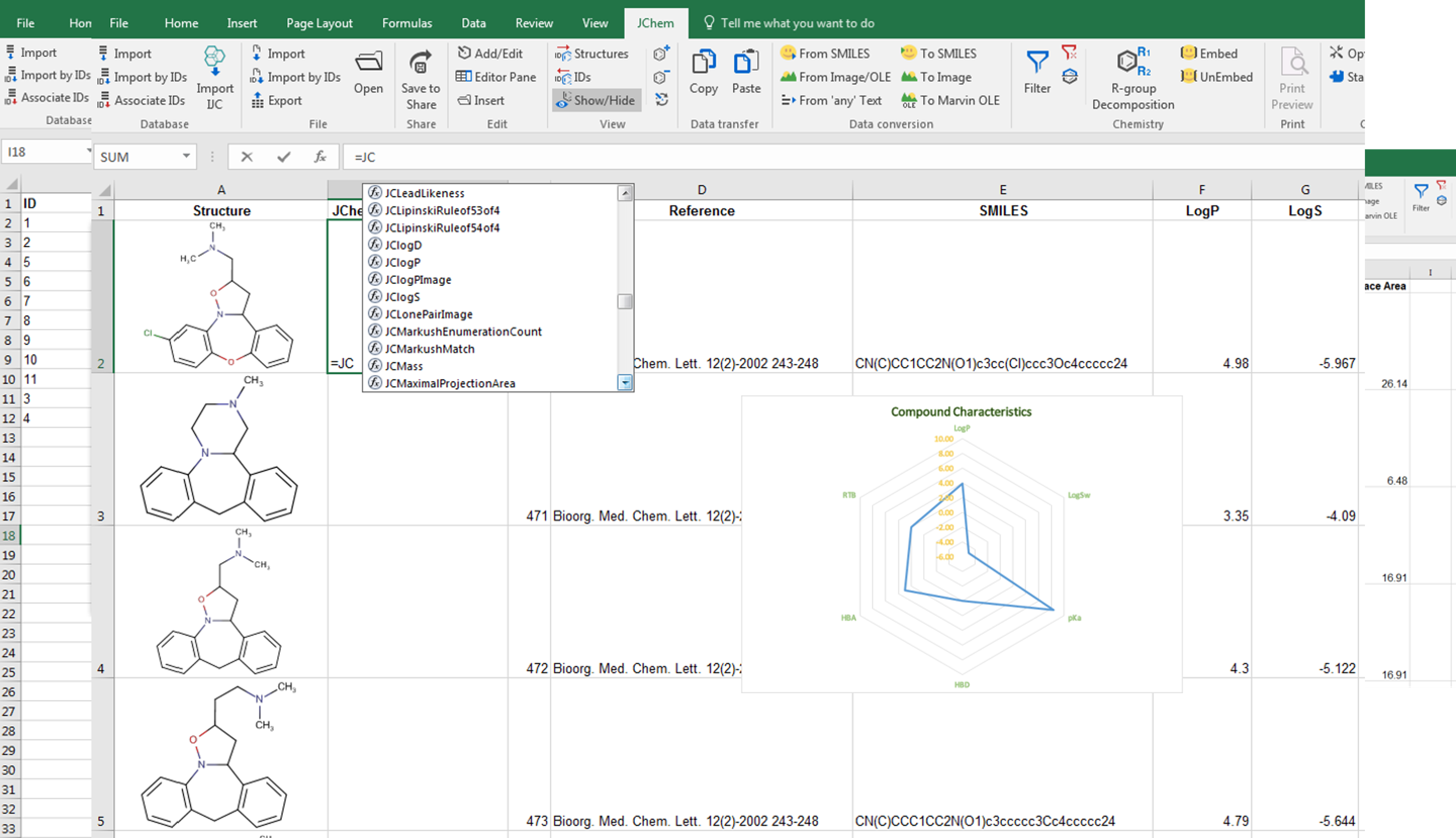Click IDs button in View group

click(573, 77)
